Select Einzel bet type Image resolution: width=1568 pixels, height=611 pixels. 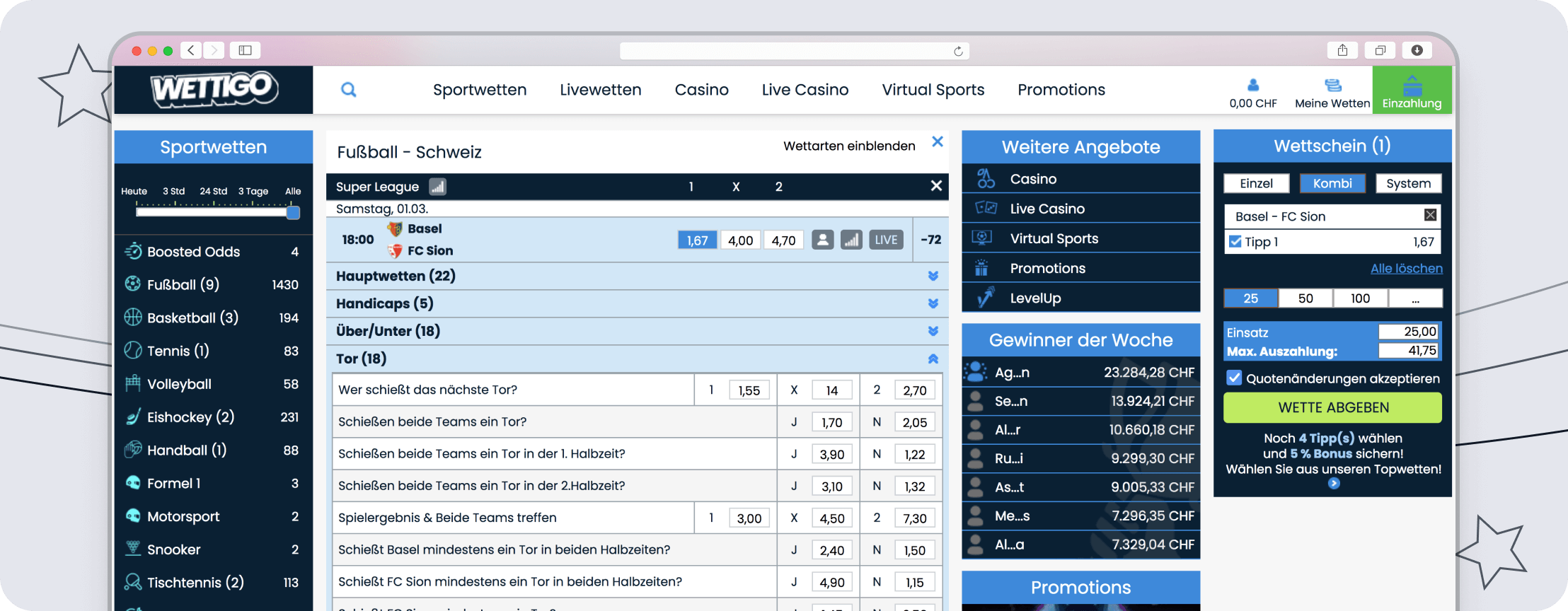(x=1256, y=183)
